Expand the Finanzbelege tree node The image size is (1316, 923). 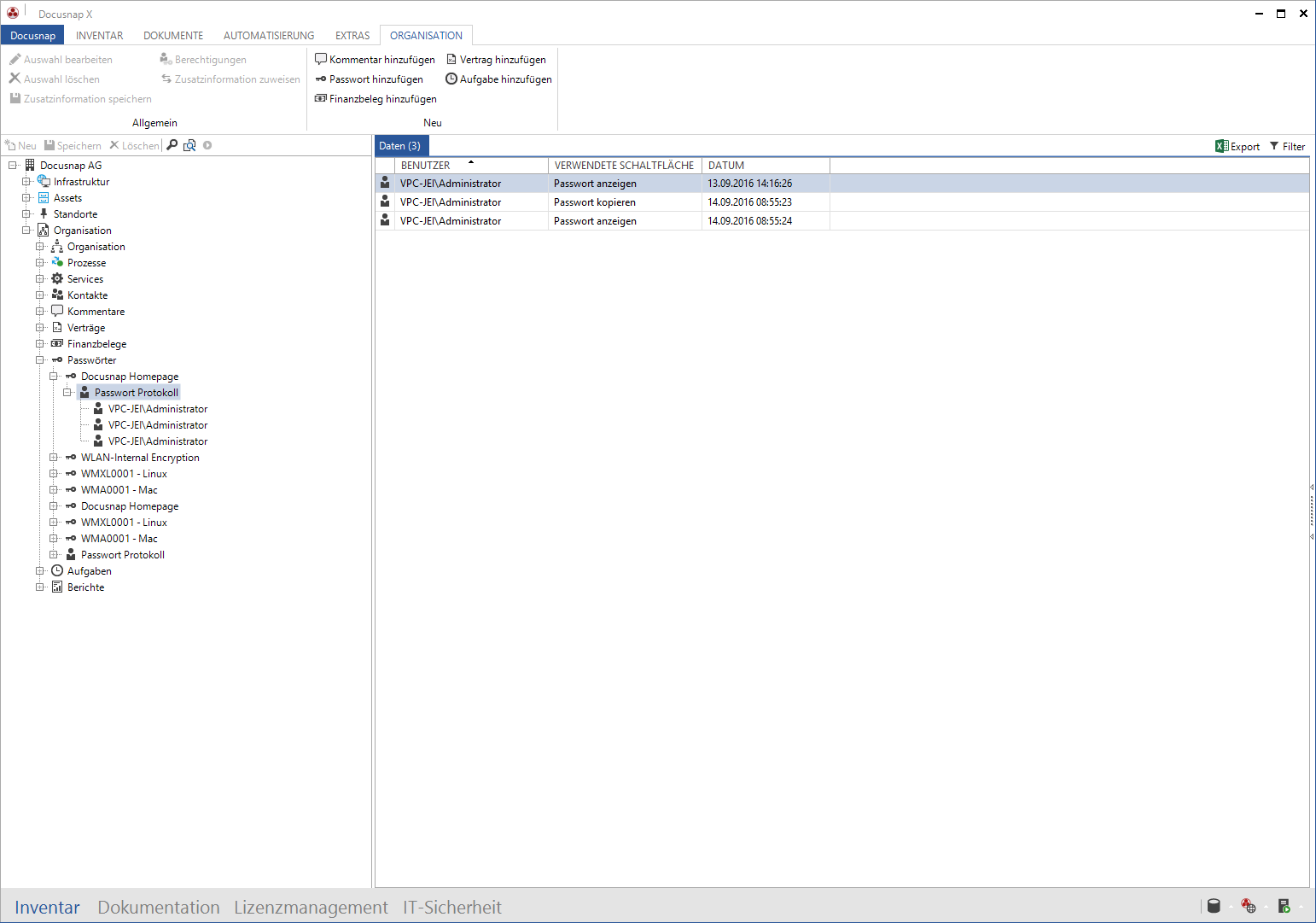click(x=40, y=343)
